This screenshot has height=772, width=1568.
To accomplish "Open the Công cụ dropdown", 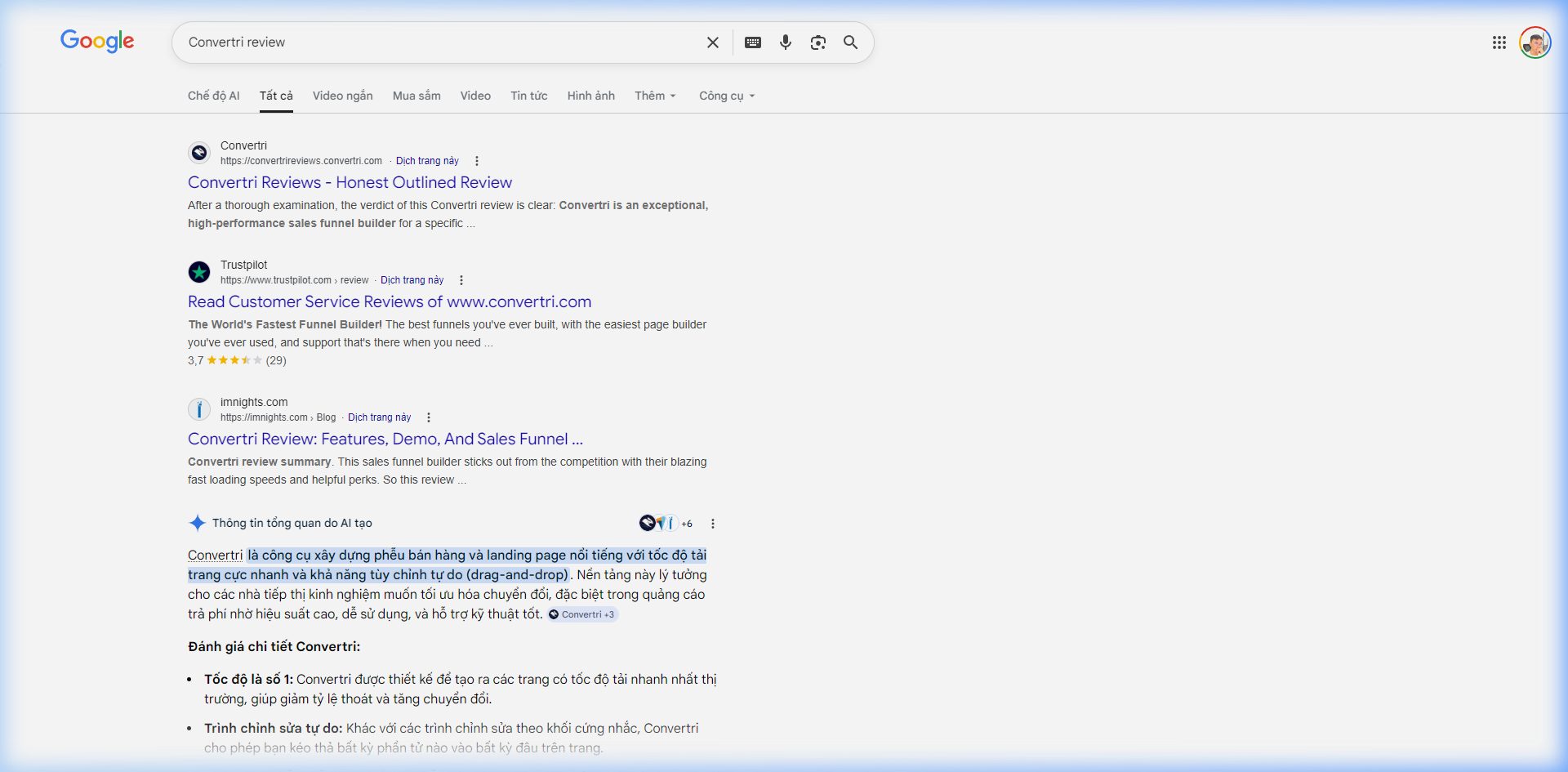I will click(725, 96).
